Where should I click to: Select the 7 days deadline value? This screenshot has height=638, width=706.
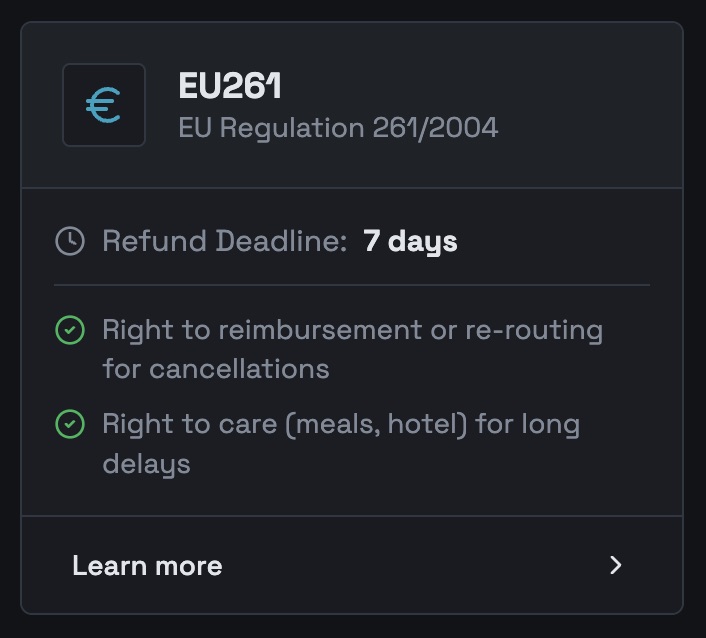(410, 241)
